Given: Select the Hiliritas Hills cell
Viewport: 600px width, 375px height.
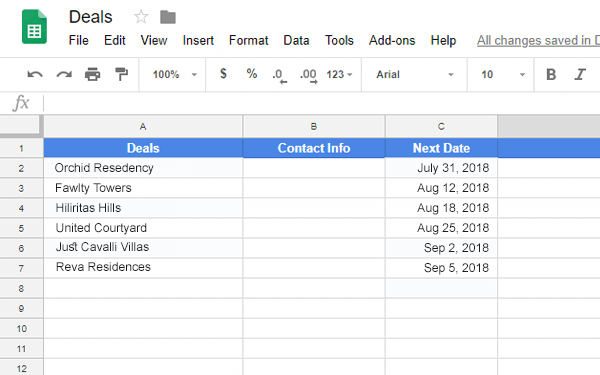Looking at the screenshot, I should [x=143, y=208].
